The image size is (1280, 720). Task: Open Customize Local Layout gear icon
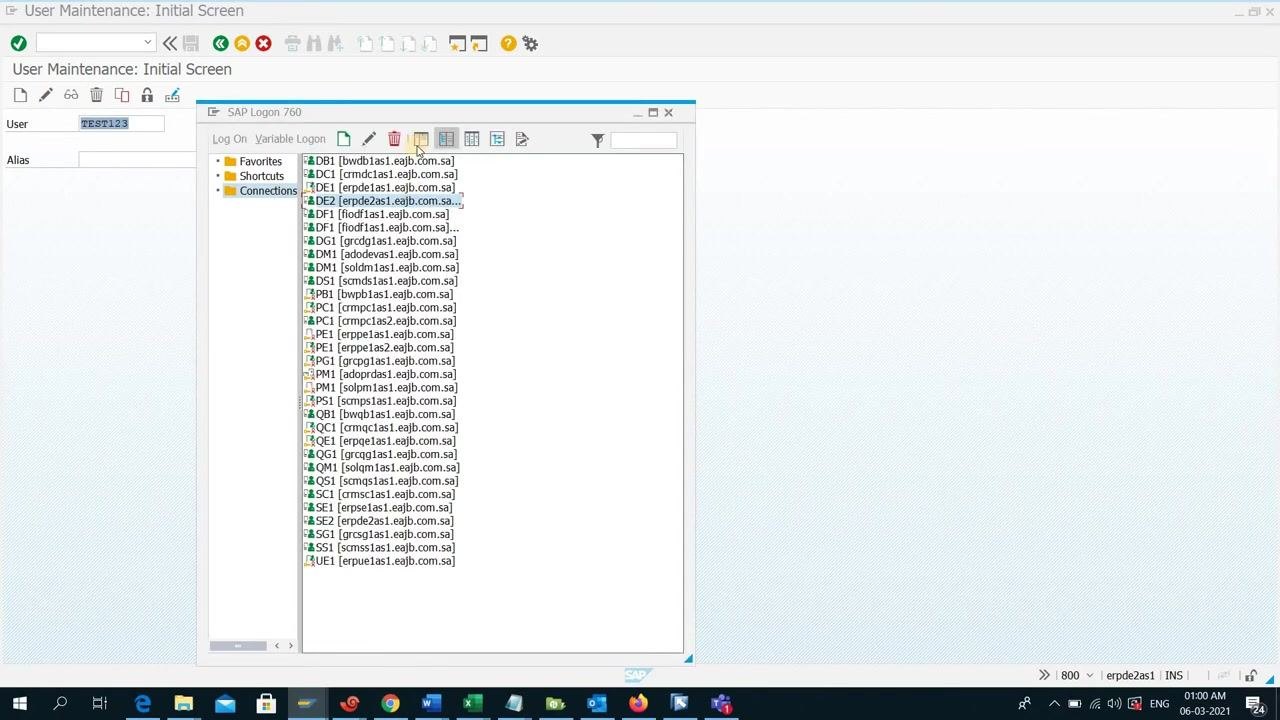(x=531, y=43)
